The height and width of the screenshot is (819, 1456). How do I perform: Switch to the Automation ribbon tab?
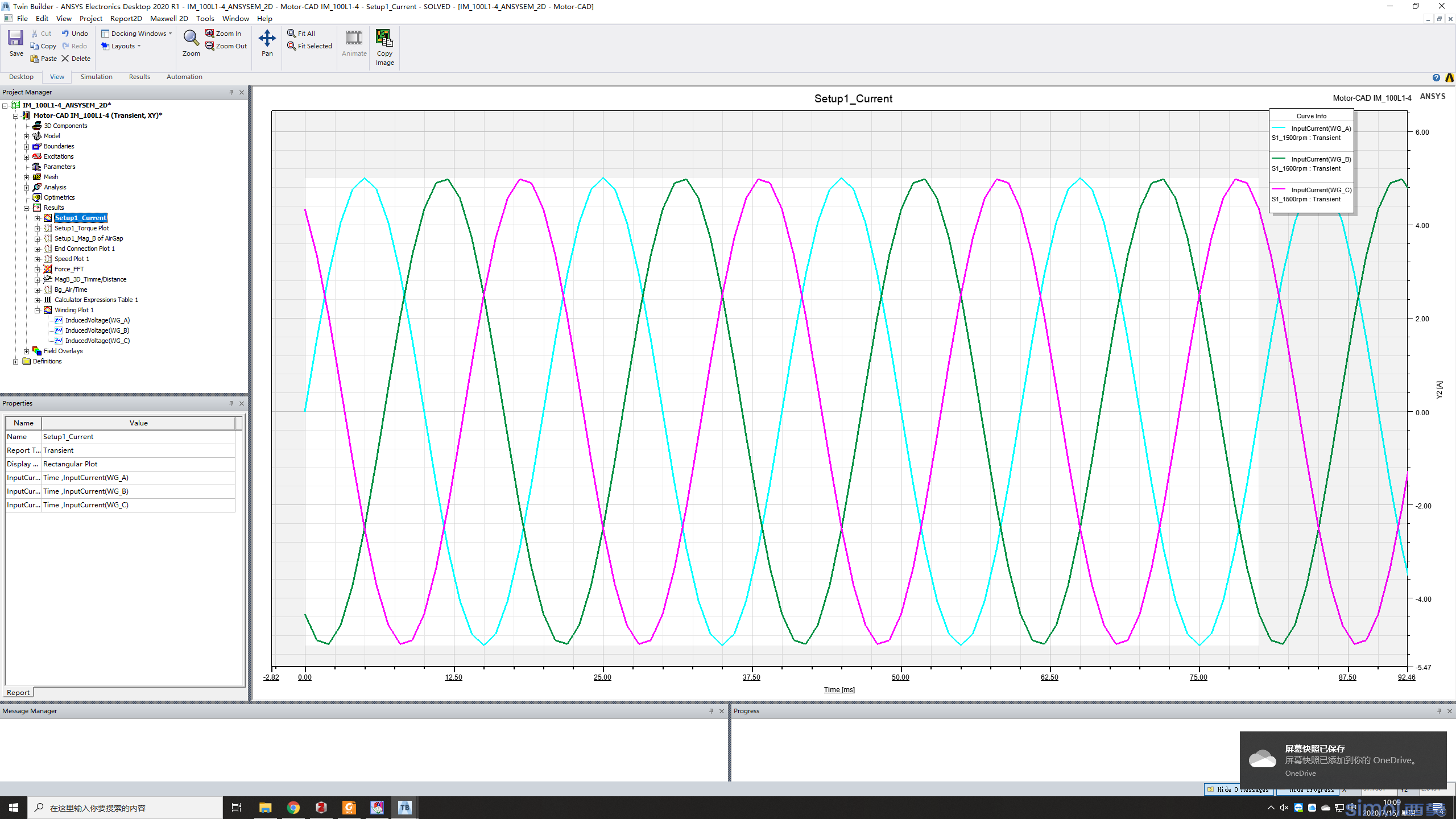(184, 77)
